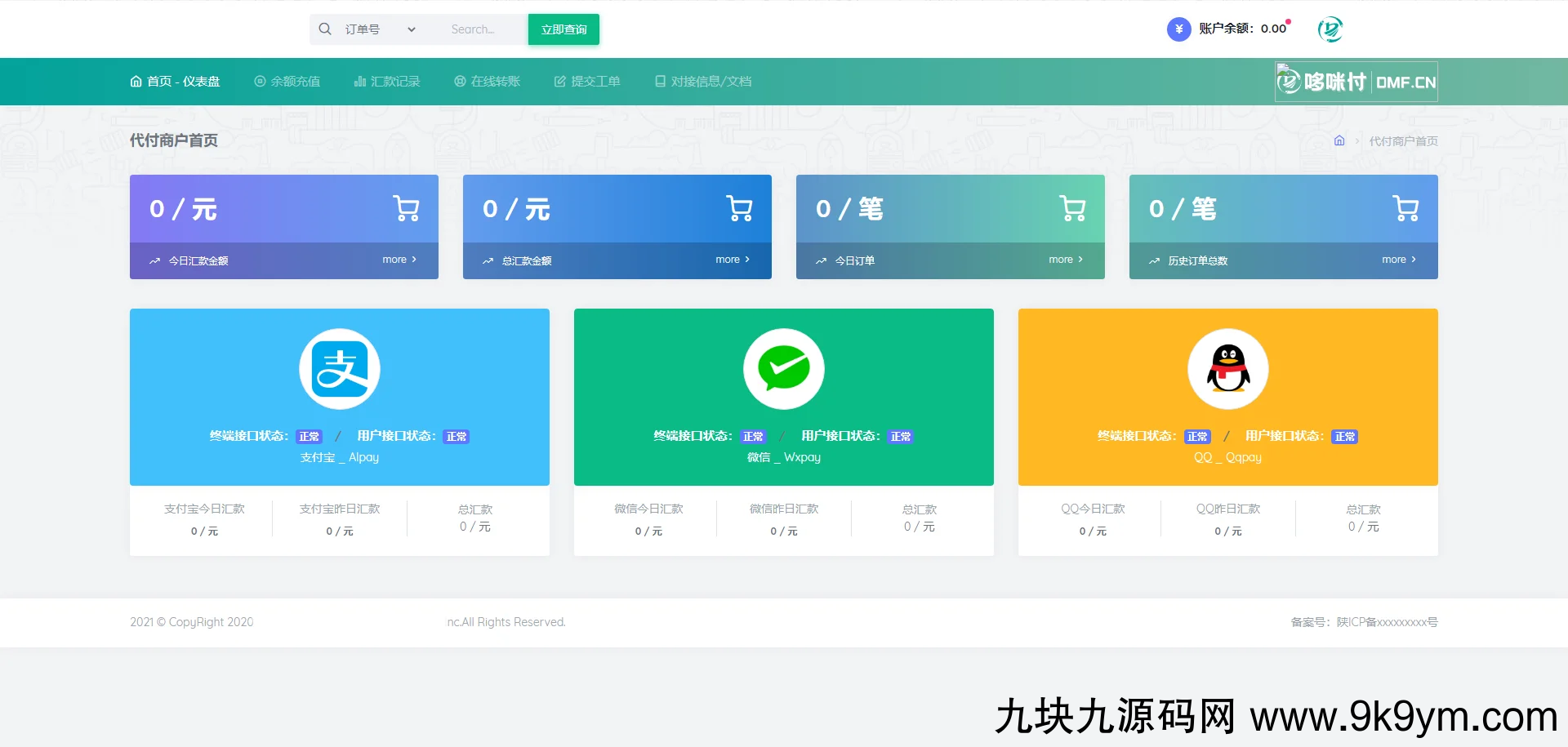Image resolution: width=1568 pixels, height=747 pixels.
Task: Focus the Search input field
Action: tap(482, 29)
